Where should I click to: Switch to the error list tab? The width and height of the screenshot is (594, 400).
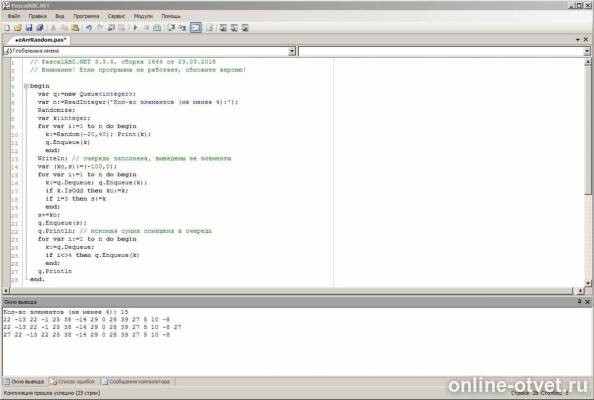click(73, 381)
